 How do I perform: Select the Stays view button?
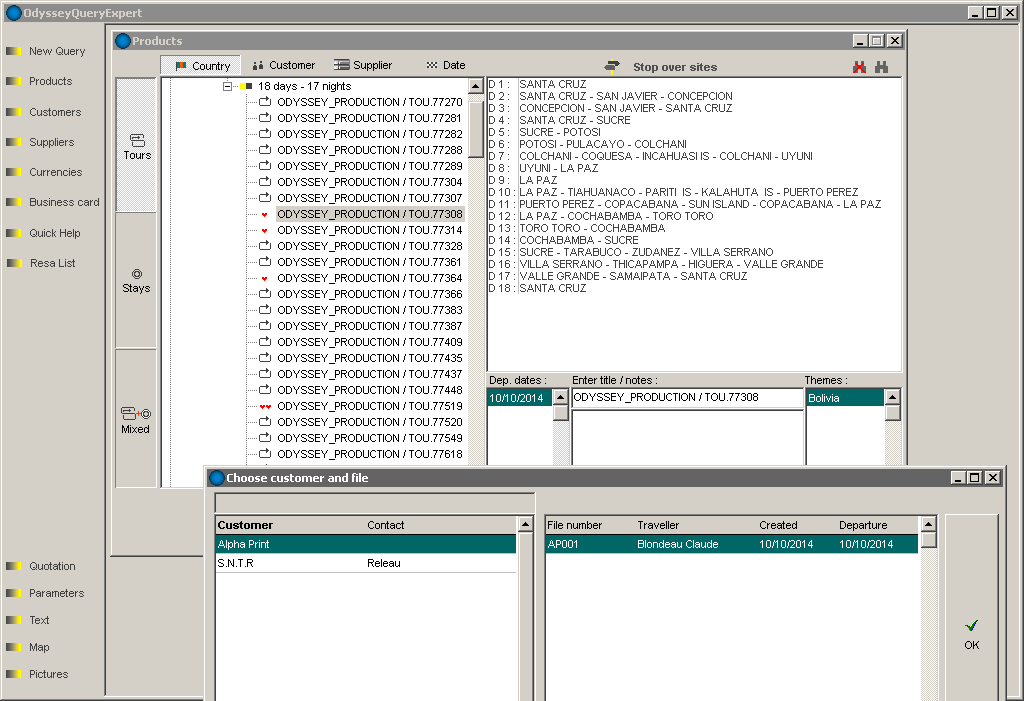tap(136, 280)
